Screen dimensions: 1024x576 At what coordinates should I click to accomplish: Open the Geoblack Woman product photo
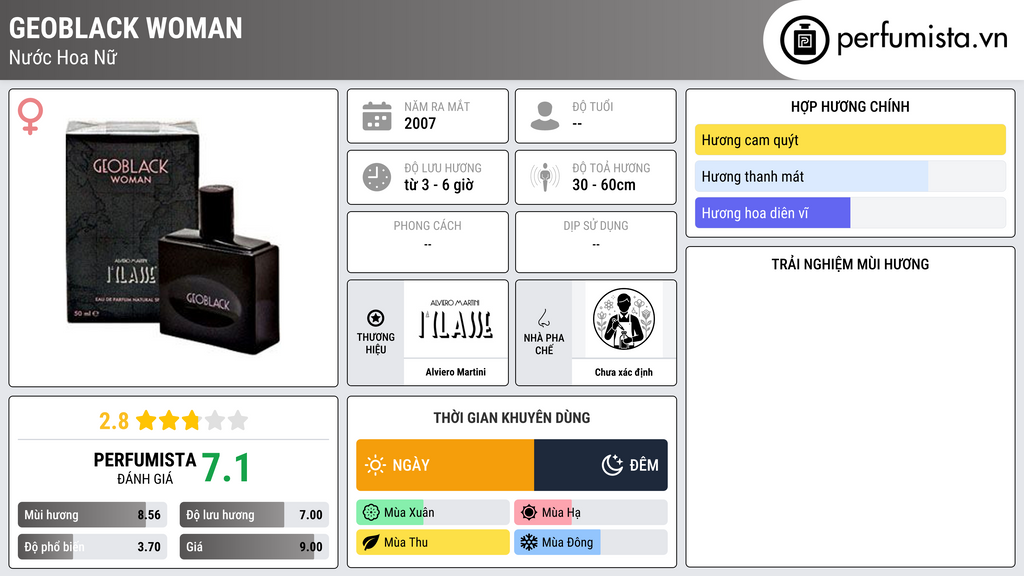click(x=173, y=238)
